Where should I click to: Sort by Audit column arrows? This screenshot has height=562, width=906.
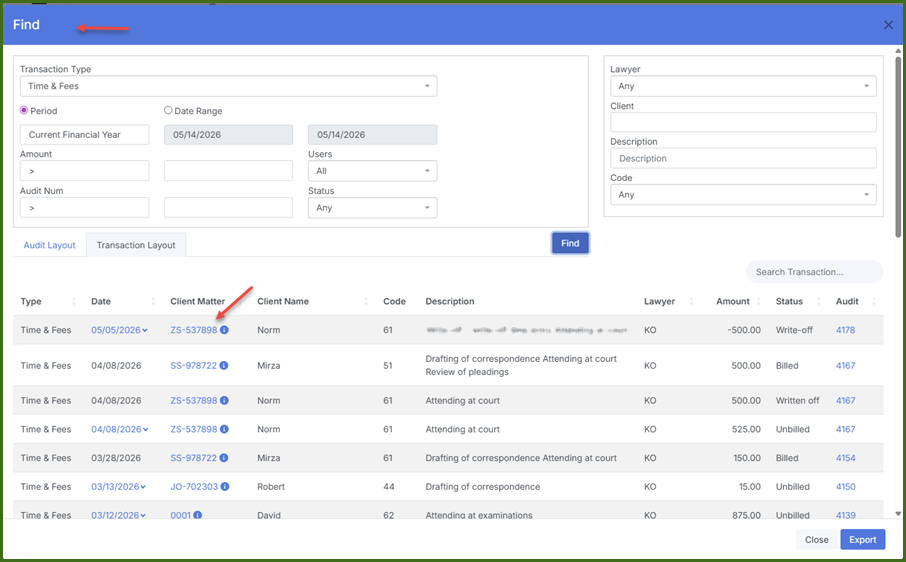point(874,302)
